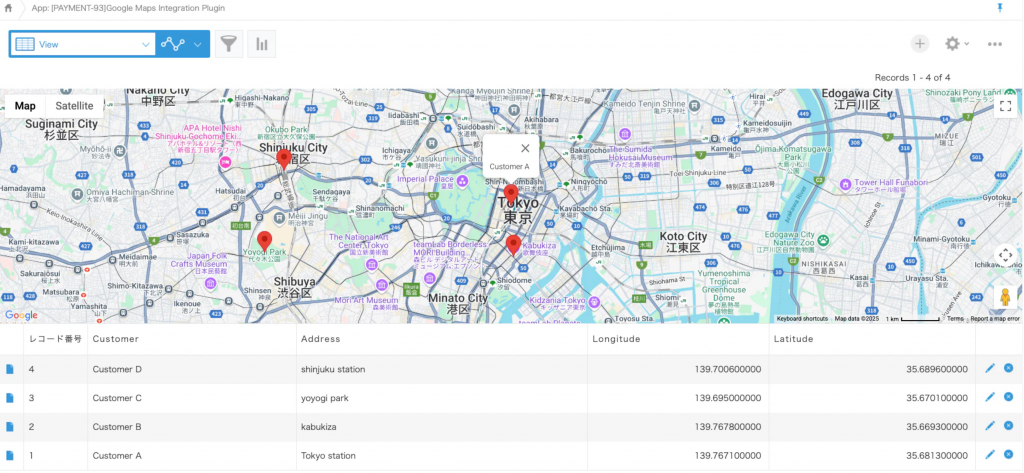Add a new record with plus button

tap(920, 44)
